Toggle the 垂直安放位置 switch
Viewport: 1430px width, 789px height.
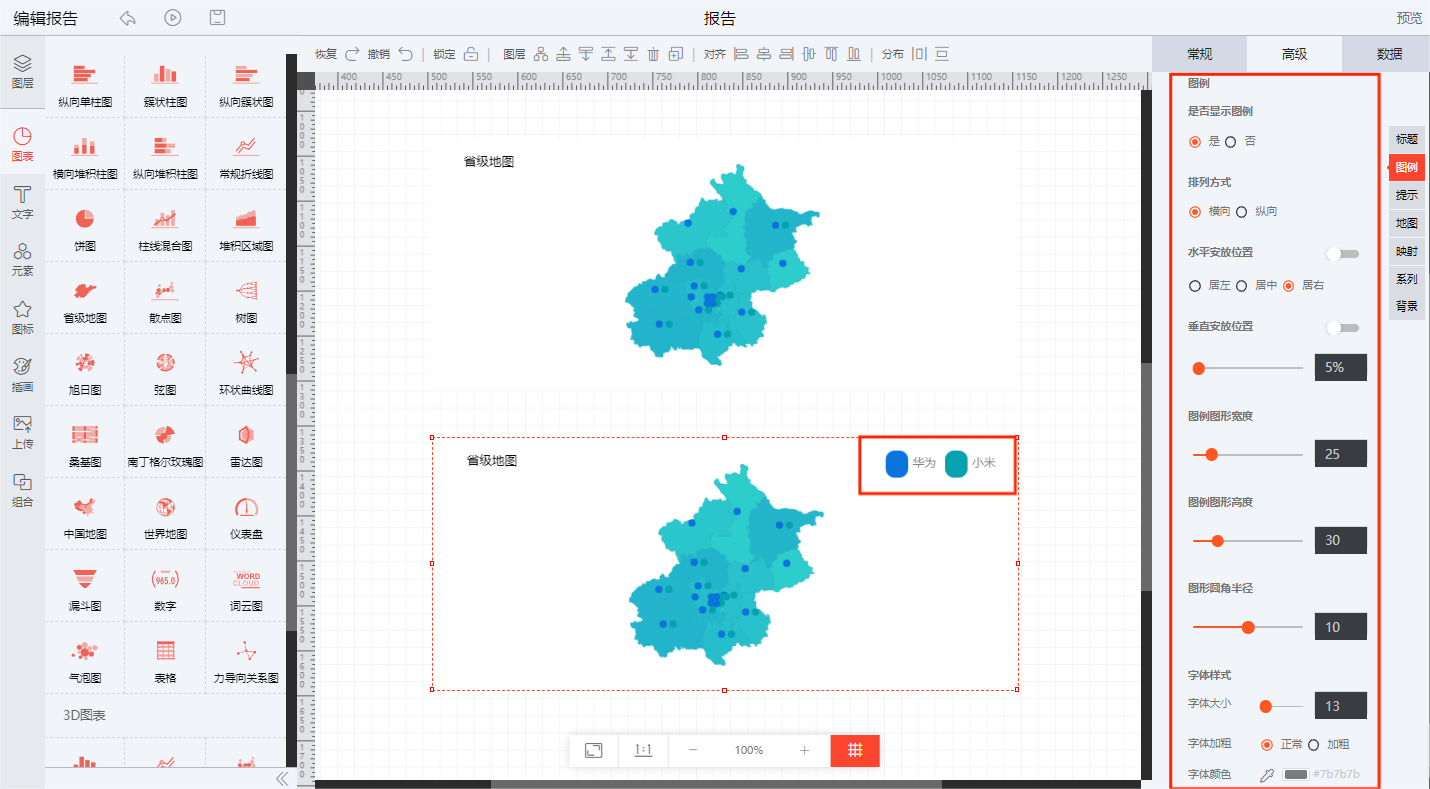[1342, 328]
